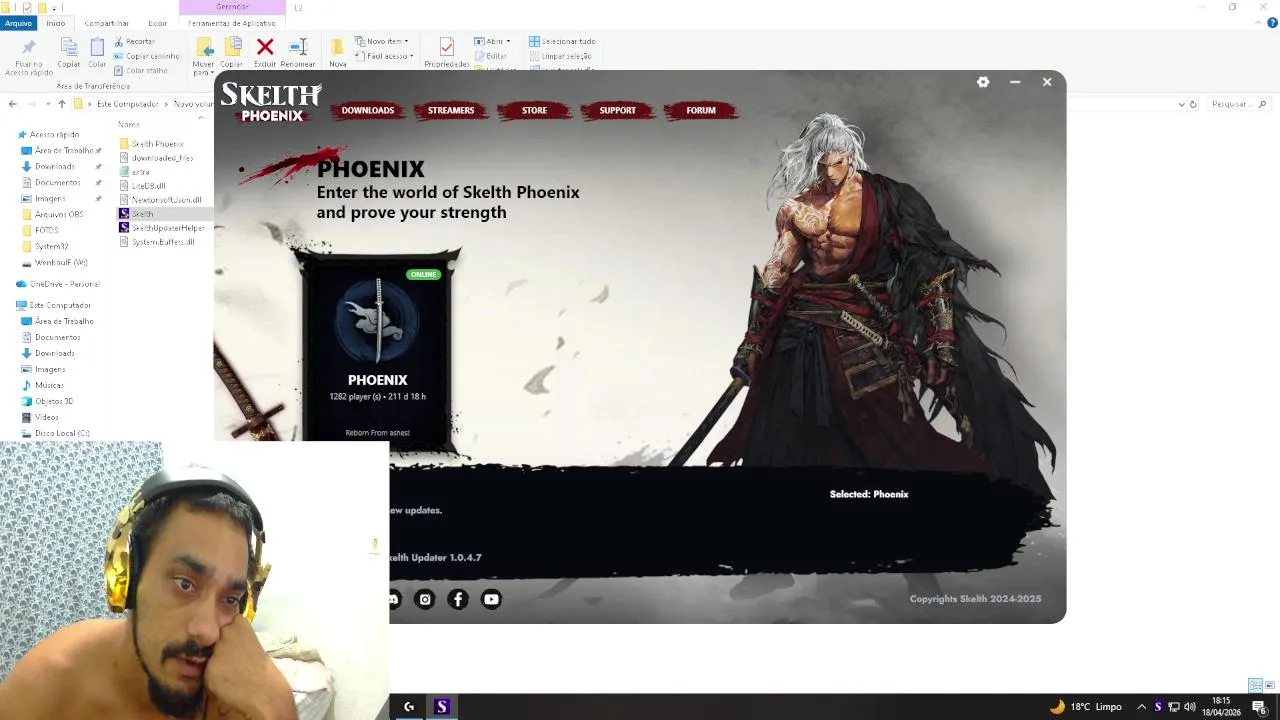Viewport: 1280px width, 720px height.
Task: Open the FORUM launcher menu
Action: coord(701,110)
